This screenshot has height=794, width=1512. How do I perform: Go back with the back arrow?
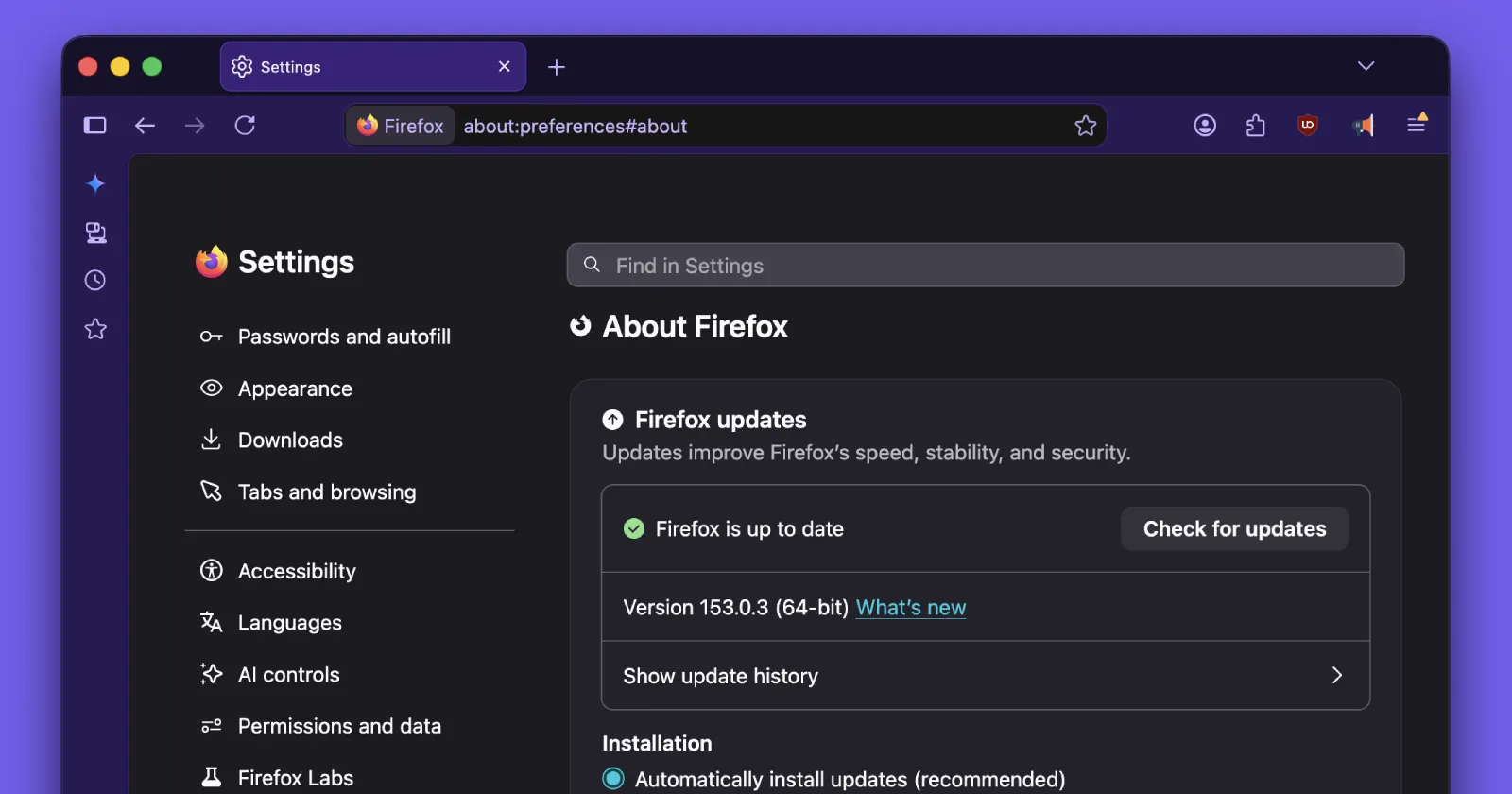[145, 126]
